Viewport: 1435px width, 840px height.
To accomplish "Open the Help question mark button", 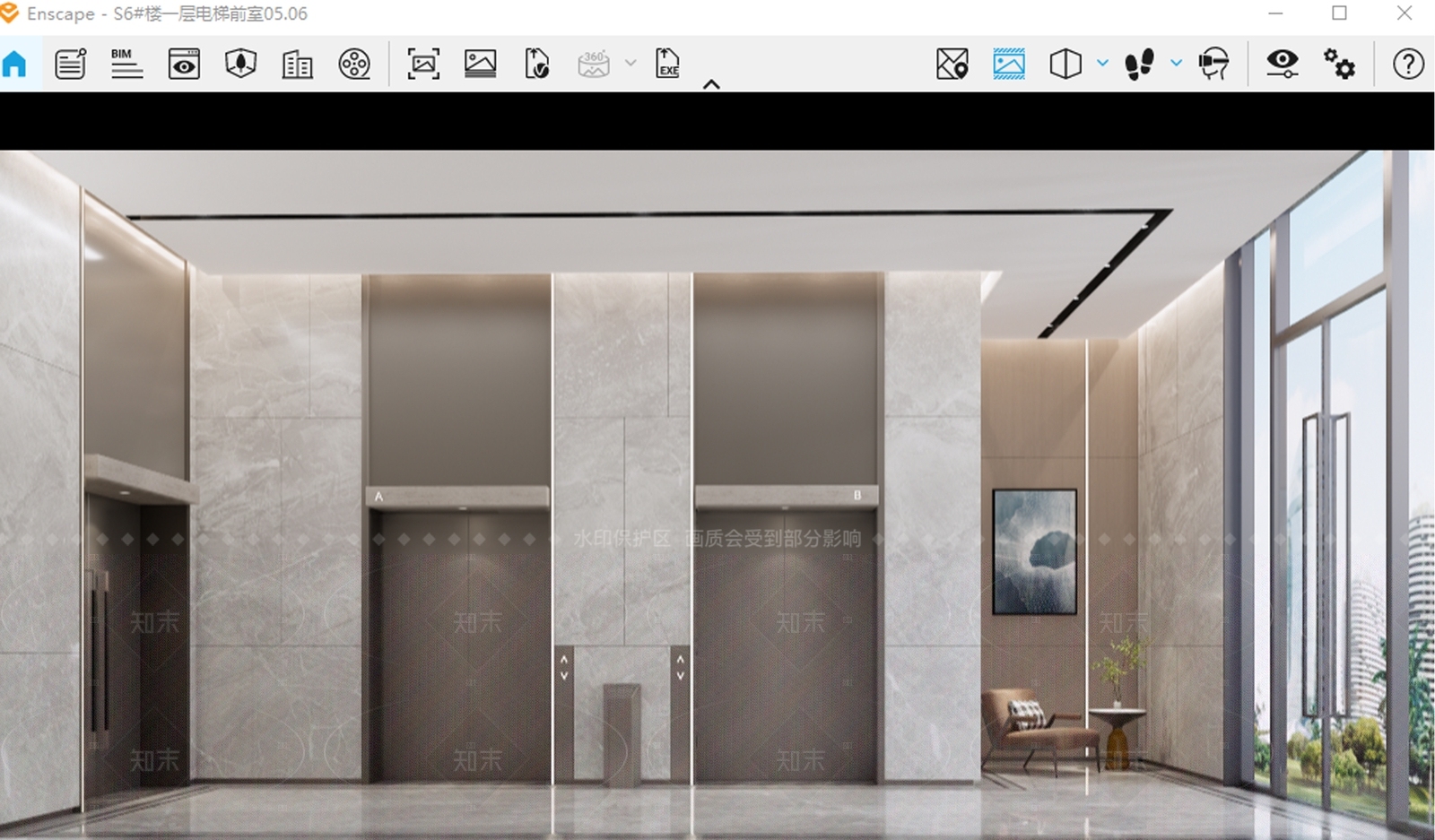I will tap(1408, 64).
